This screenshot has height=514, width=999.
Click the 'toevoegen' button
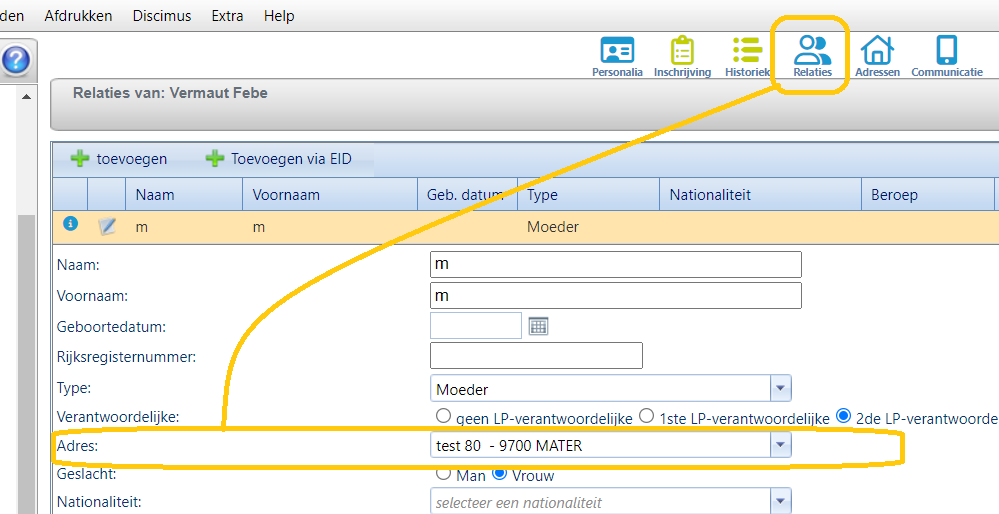119,159
